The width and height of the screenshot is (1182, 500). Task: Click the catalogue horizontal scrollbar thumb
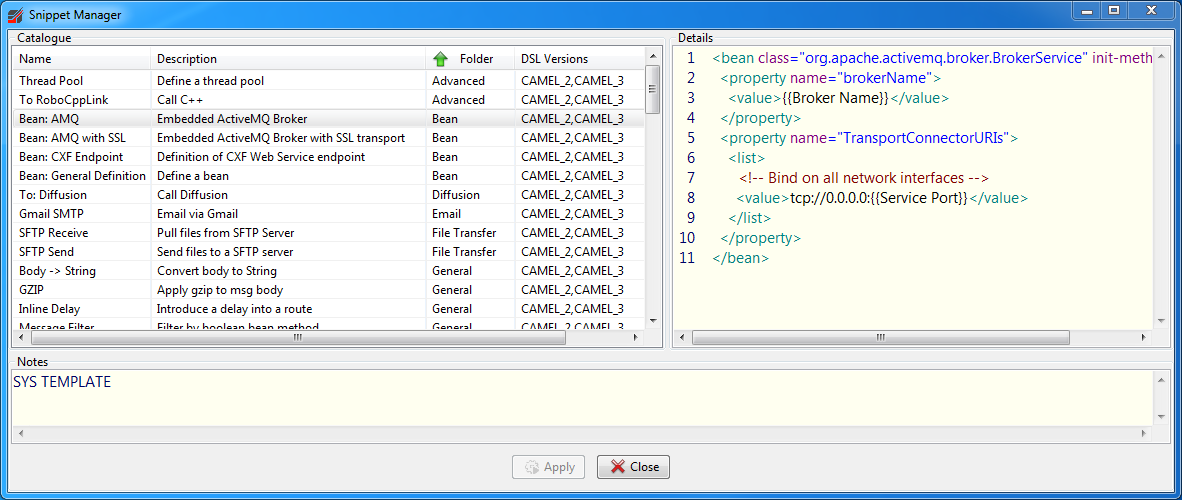(297, 338)
